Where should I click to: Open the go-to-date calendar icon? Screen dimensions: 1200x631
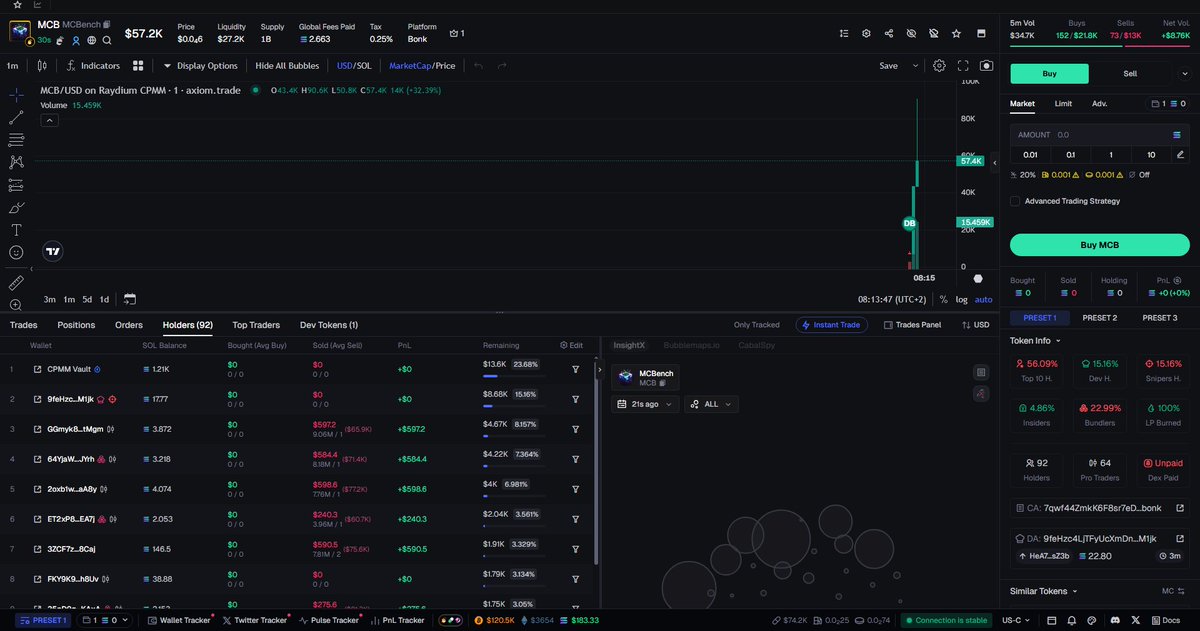(x=130, y=299)
